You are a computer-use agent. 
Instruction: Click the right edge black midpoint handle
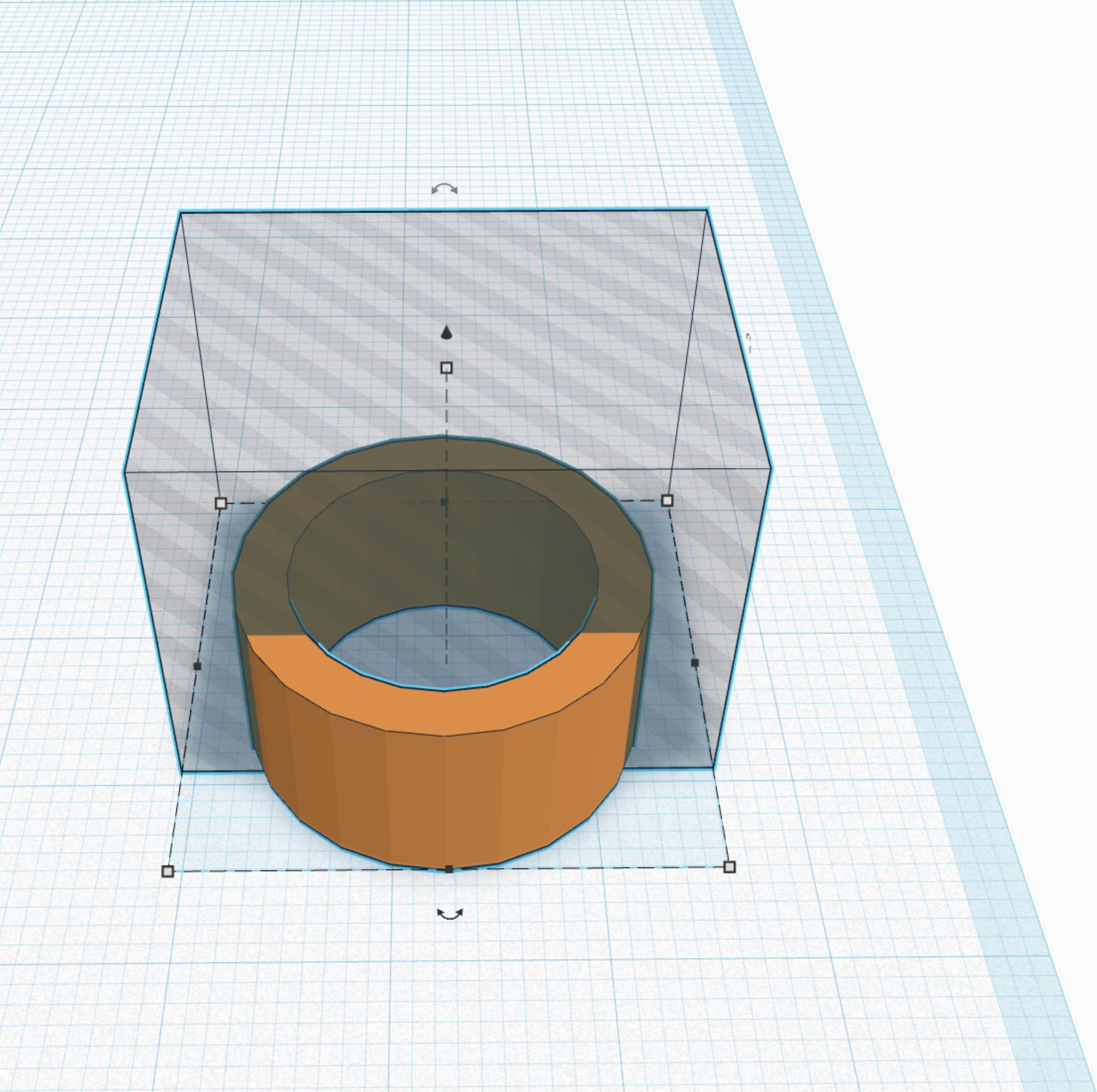695,663
